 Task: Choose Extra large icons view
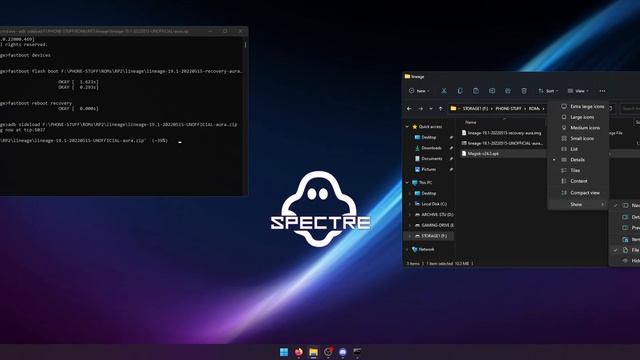[578, 106]
